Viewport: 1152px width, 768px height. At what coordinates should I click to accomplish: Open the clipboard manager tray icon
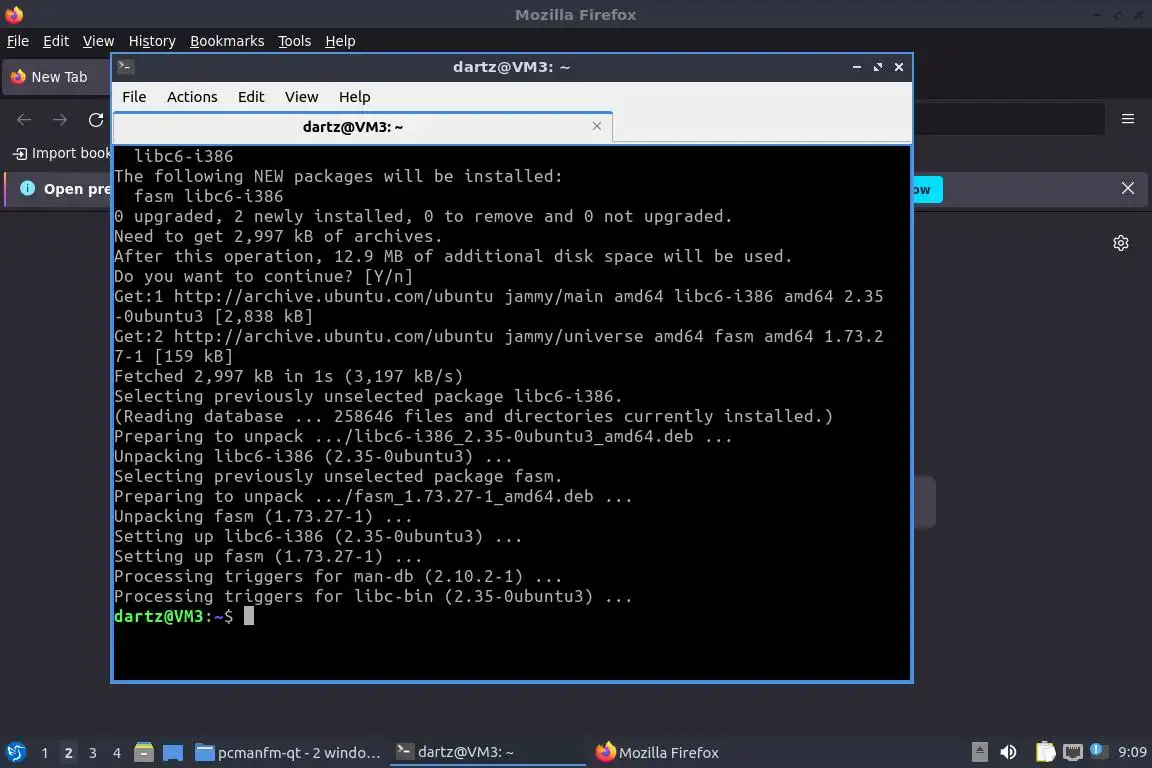1045,752
